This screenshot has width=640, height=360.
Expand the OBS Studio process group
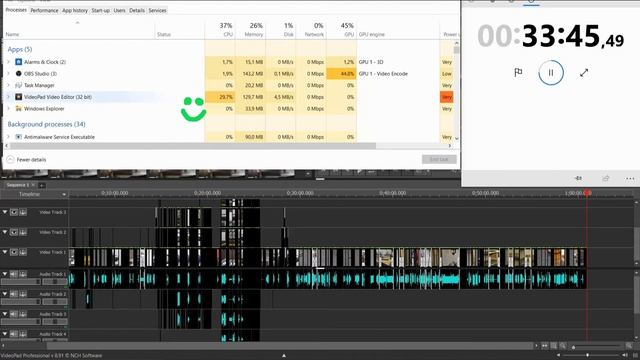(x=8, y=73)
